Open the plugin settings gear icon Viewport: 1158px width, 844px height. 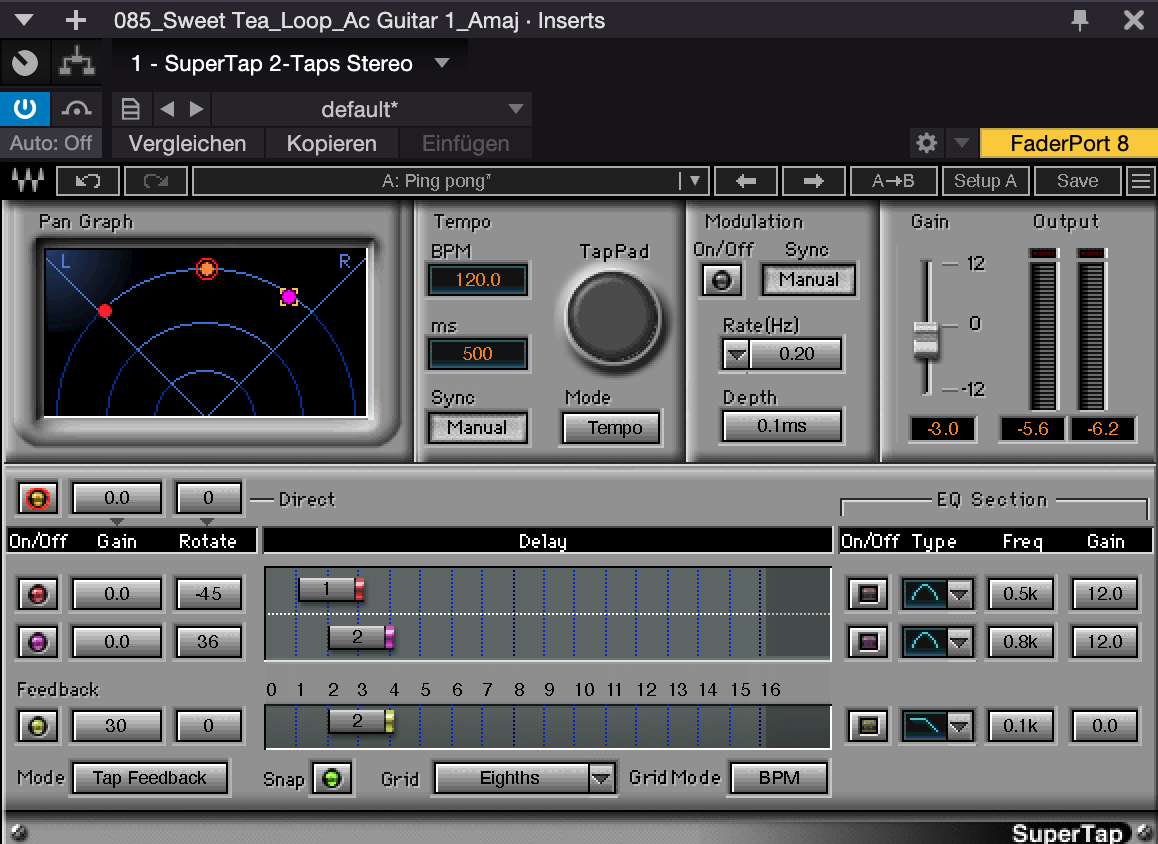[927, 143]
